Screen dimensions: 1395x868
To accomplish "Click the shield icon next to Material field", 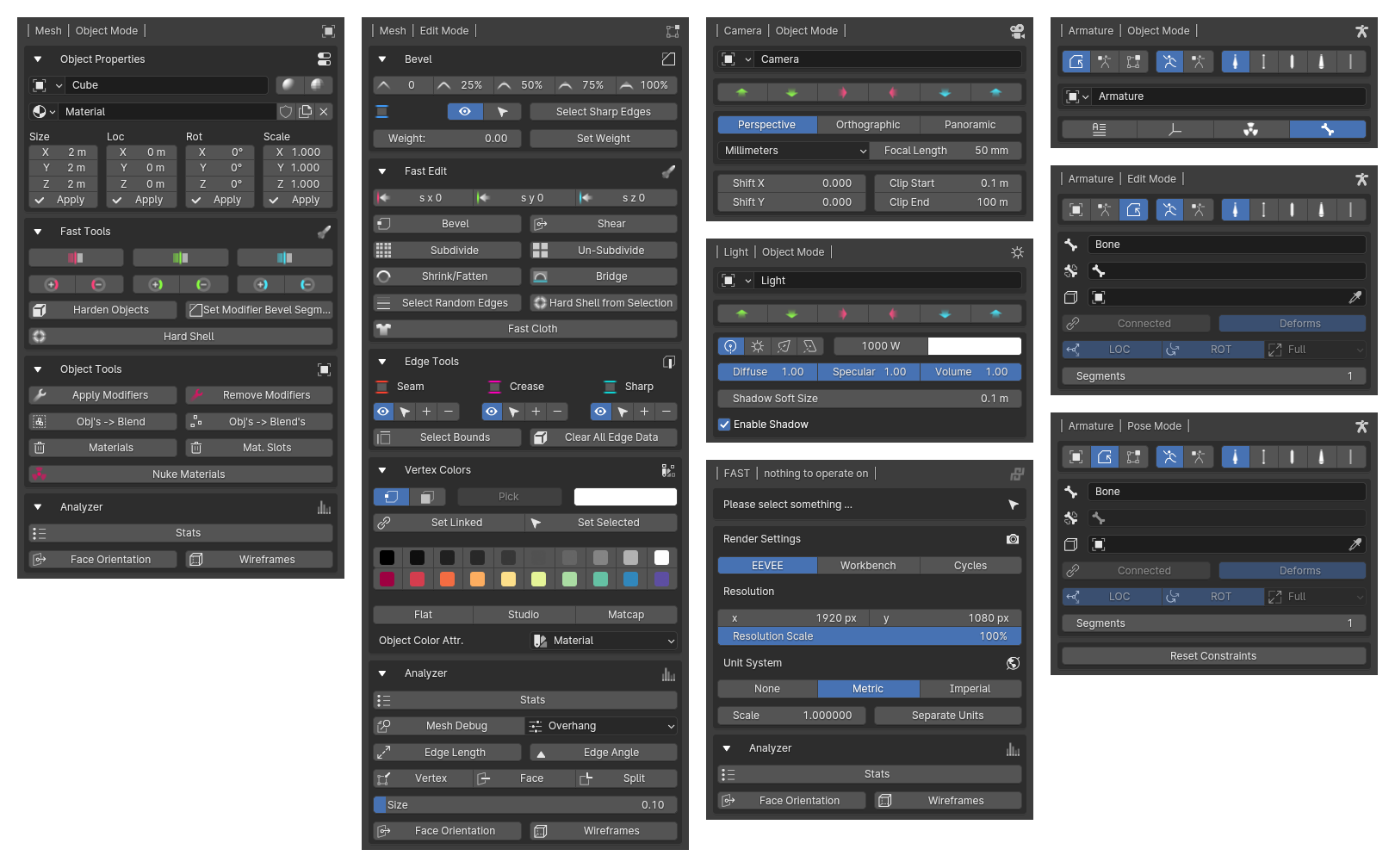I will [x=286, y=112].
